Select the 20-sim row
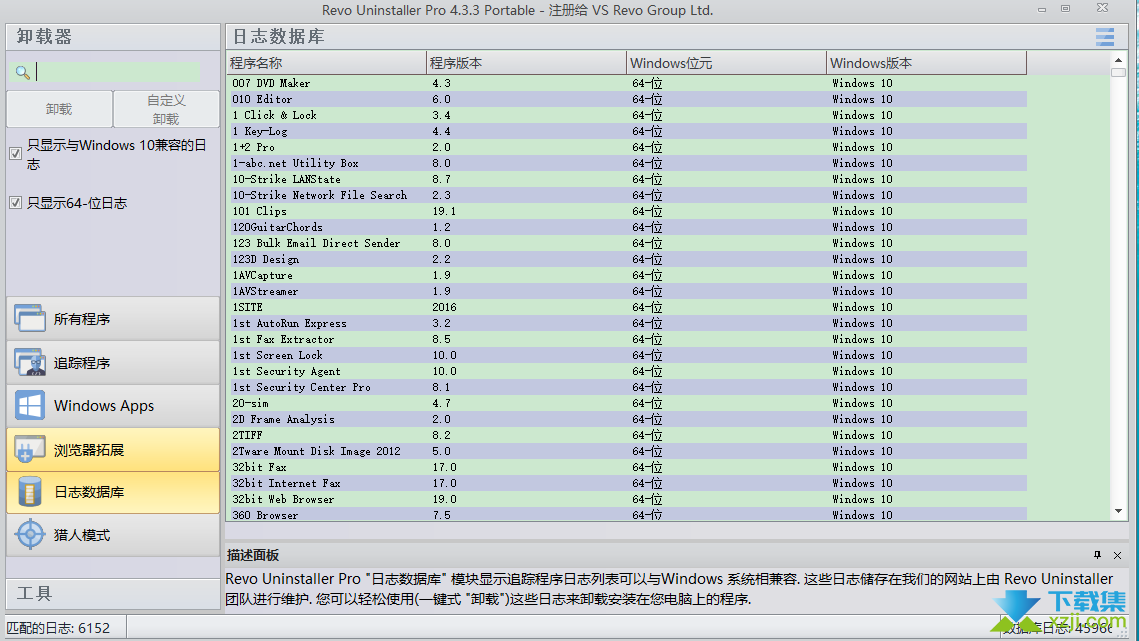This screenshot has width=1139, height=641. pyautogui.click(x=627, y=403)
